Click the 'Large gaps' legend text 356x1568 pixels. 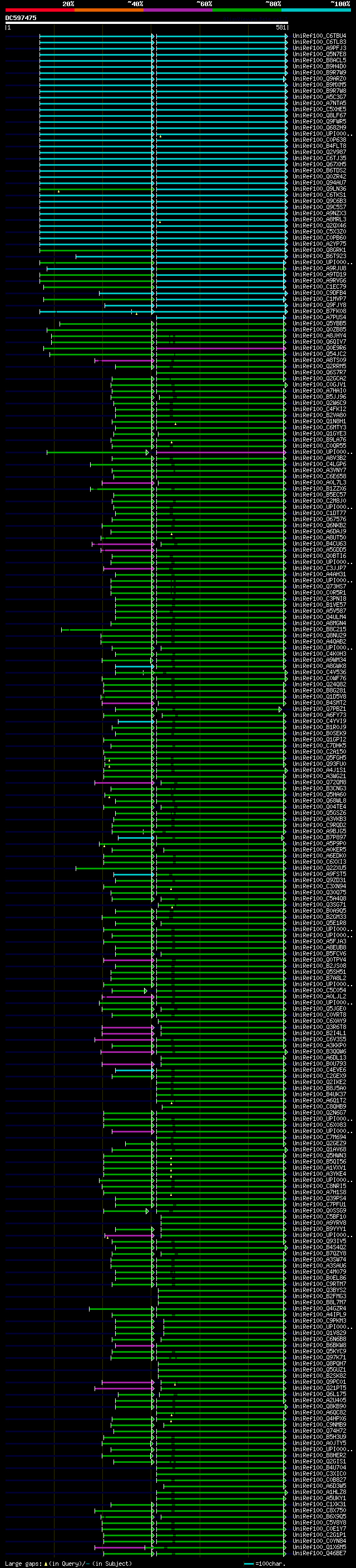tap(23, 1563)
